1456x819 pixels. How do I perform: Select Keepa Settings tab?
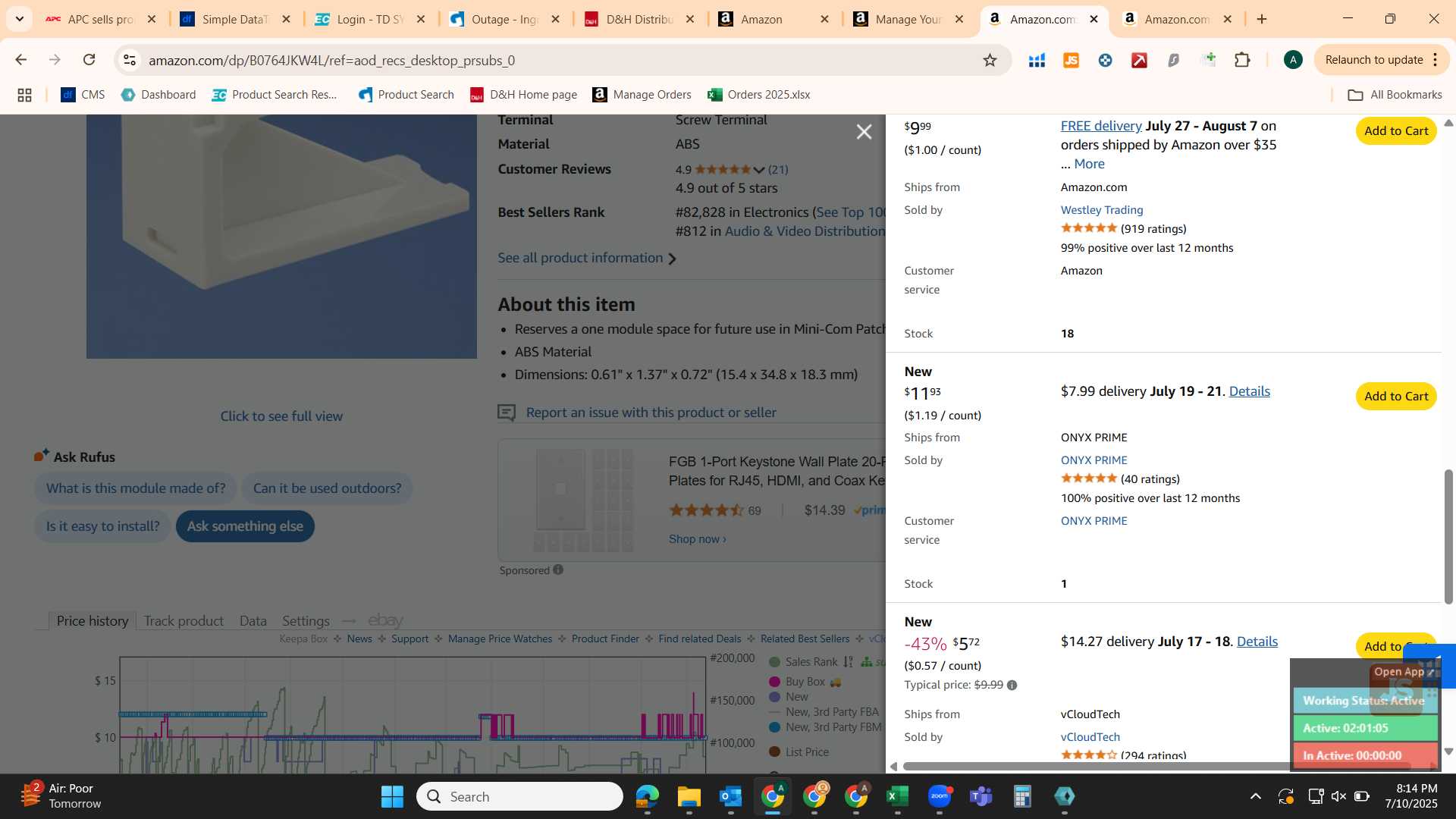(x=306, y=621)
